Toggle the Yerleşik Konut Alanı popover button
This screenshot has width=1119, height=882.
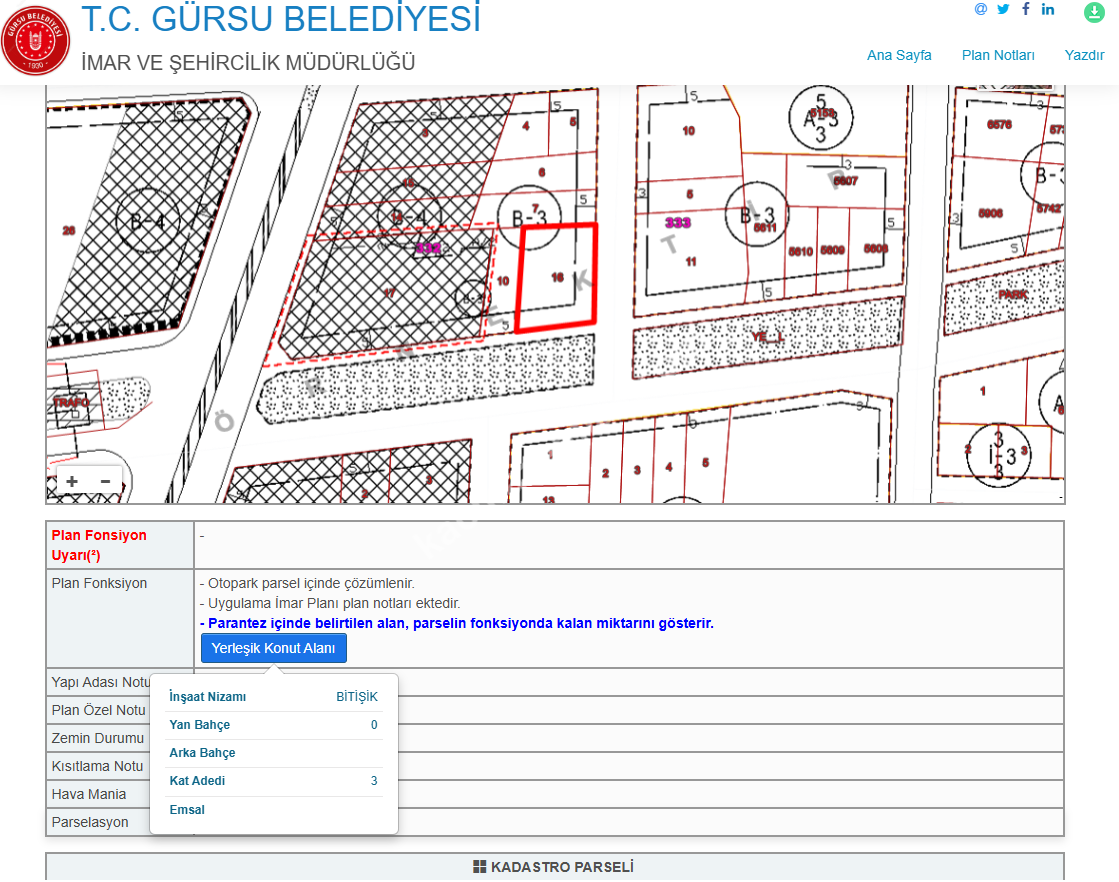coord(273,648)
